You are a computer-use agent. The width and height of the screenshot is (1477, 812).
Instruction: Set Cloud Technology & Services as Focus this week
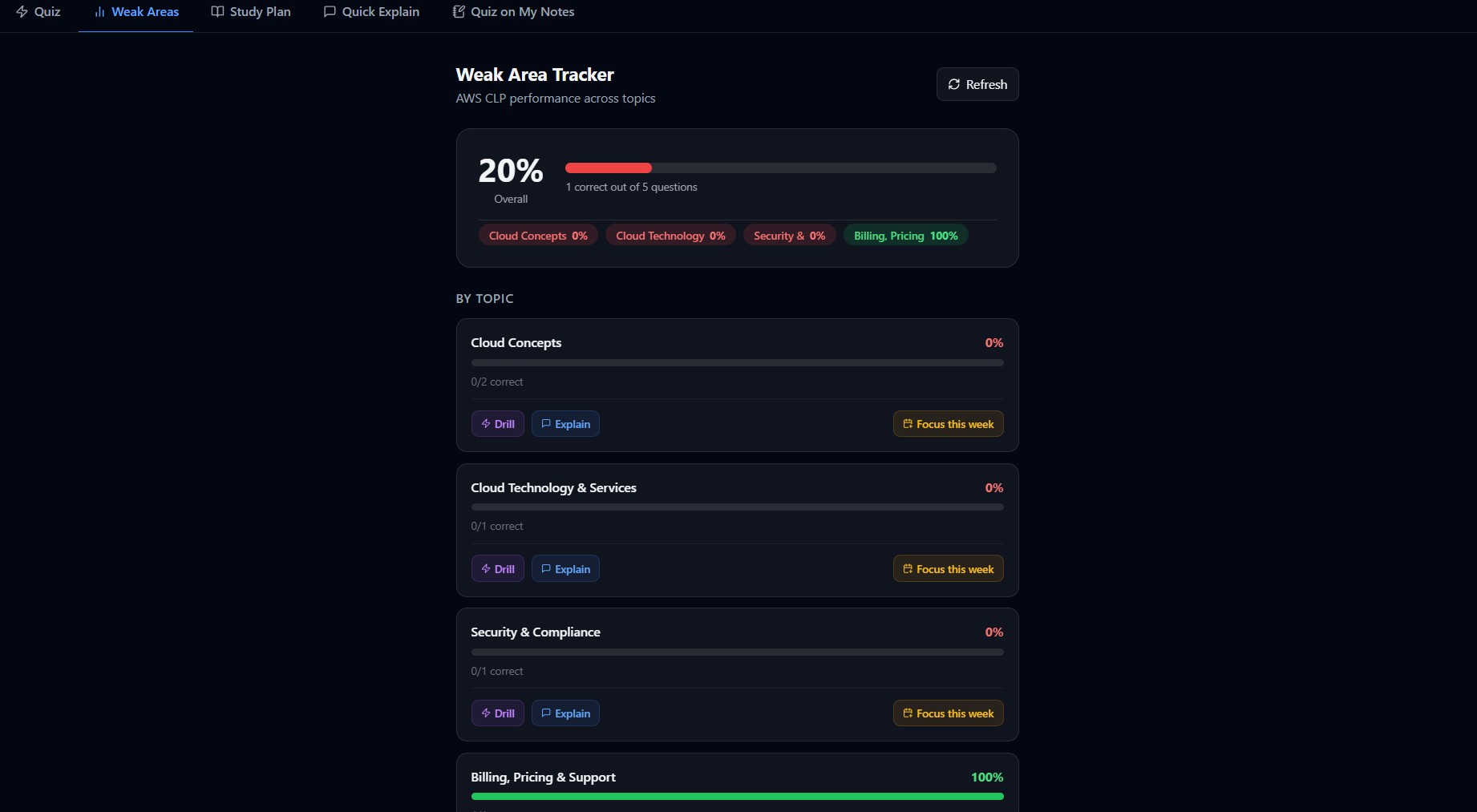(x=948, y=569)
